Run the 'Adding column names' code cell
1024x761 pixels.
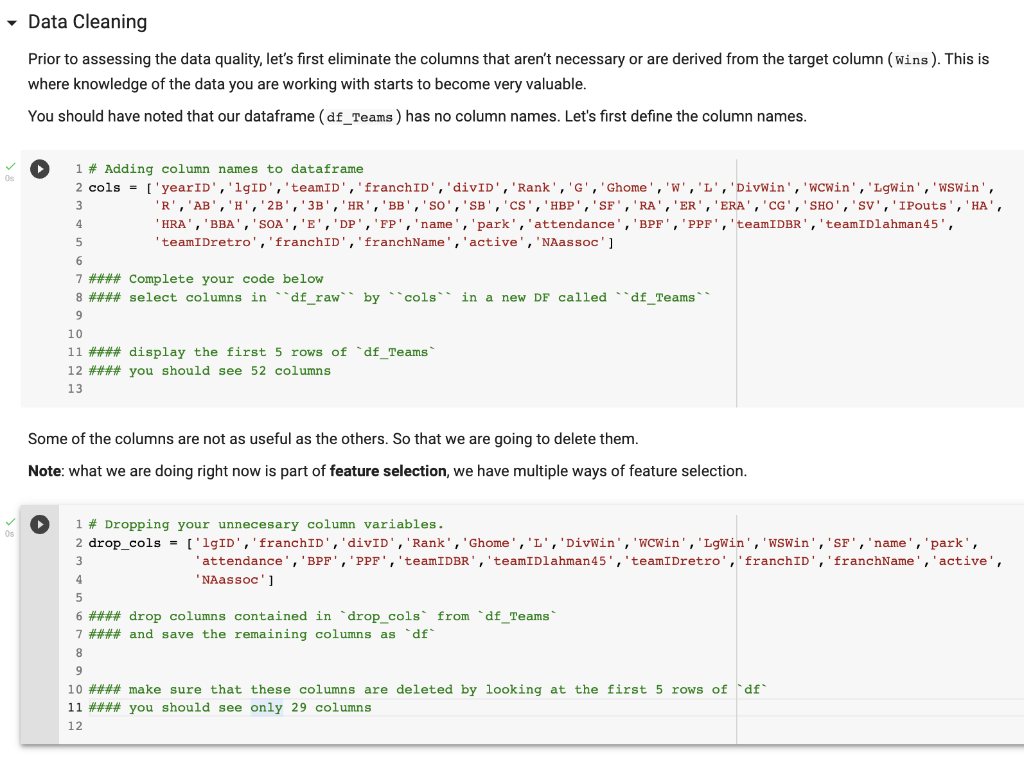coord(40,169)
